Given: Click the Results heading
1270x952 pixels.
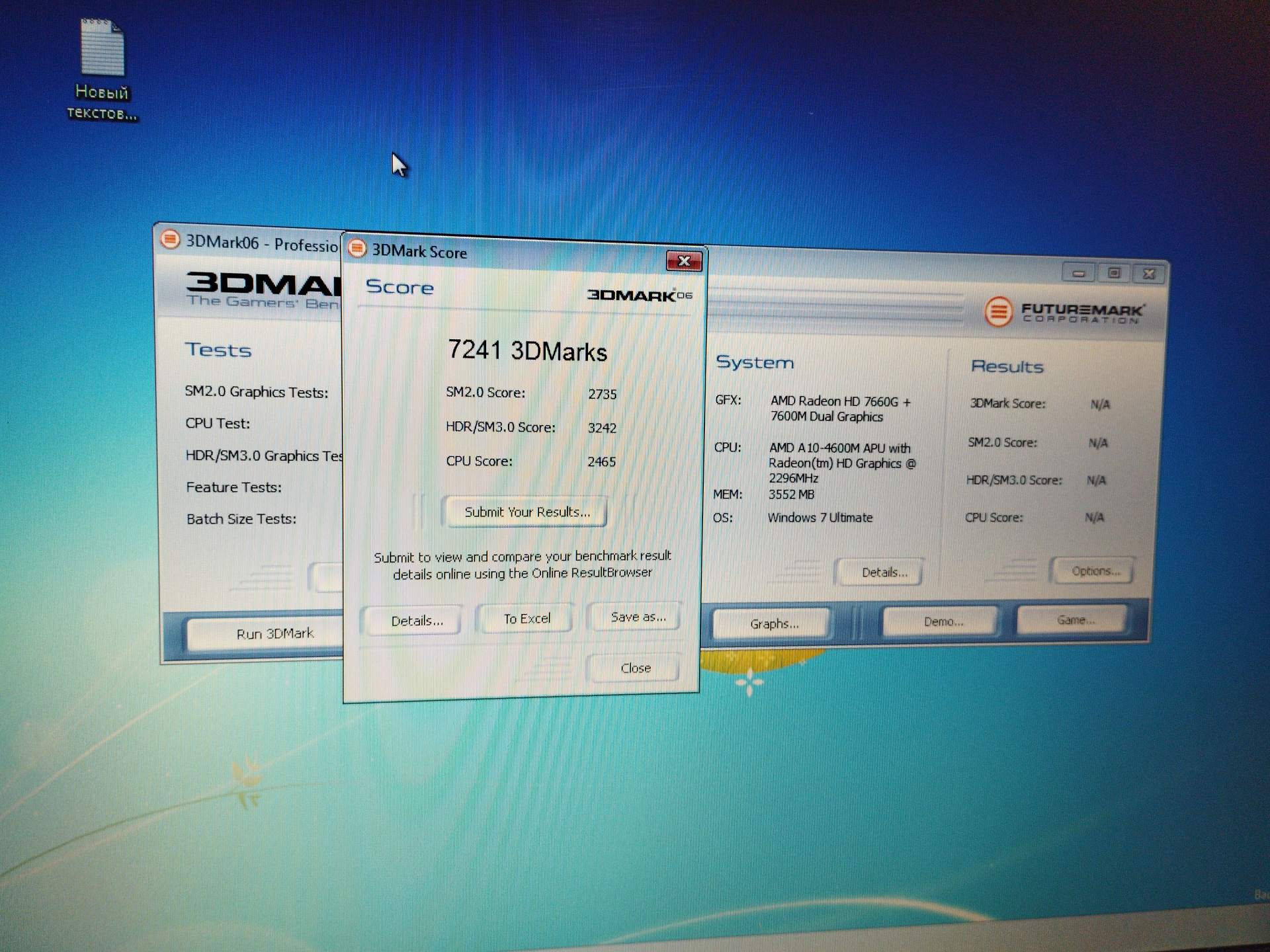Looking at the screenshot, I should [1007, 366].
